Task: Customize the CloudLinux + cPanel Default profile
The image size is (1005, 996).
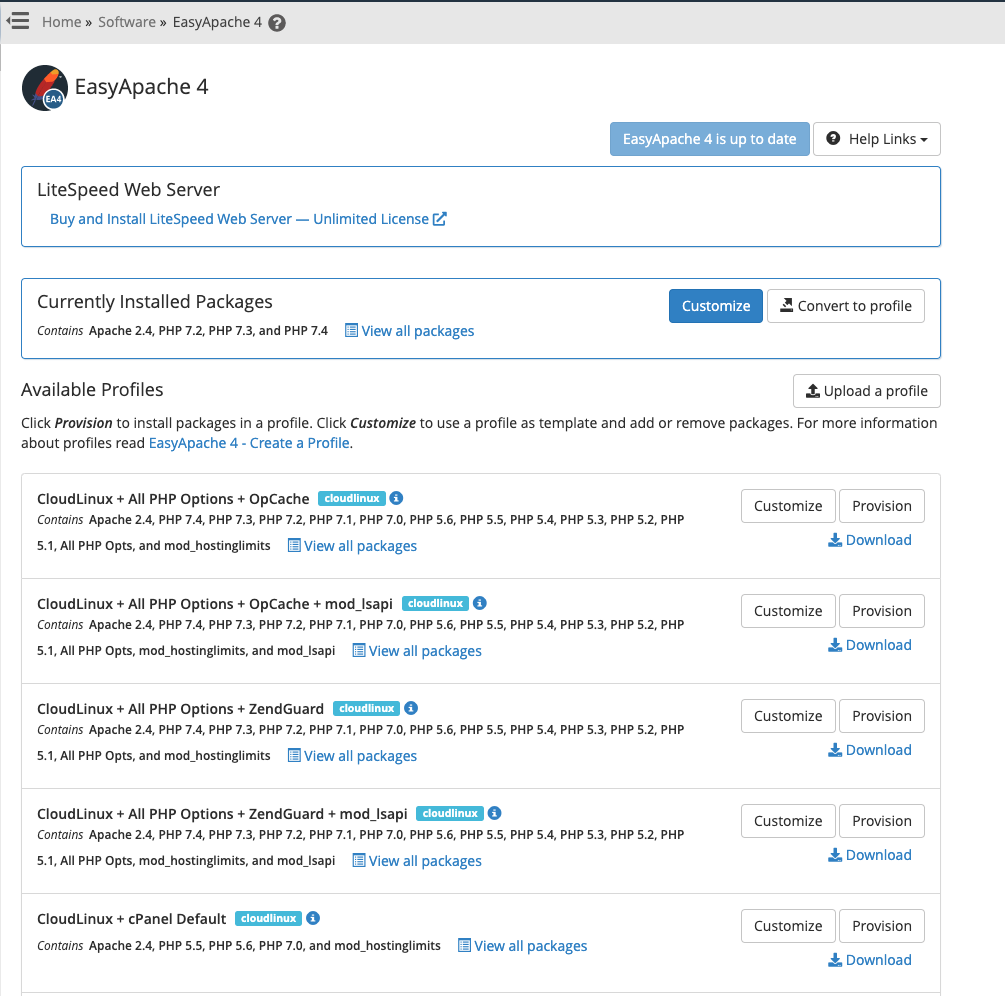Action: click(788, 927)
